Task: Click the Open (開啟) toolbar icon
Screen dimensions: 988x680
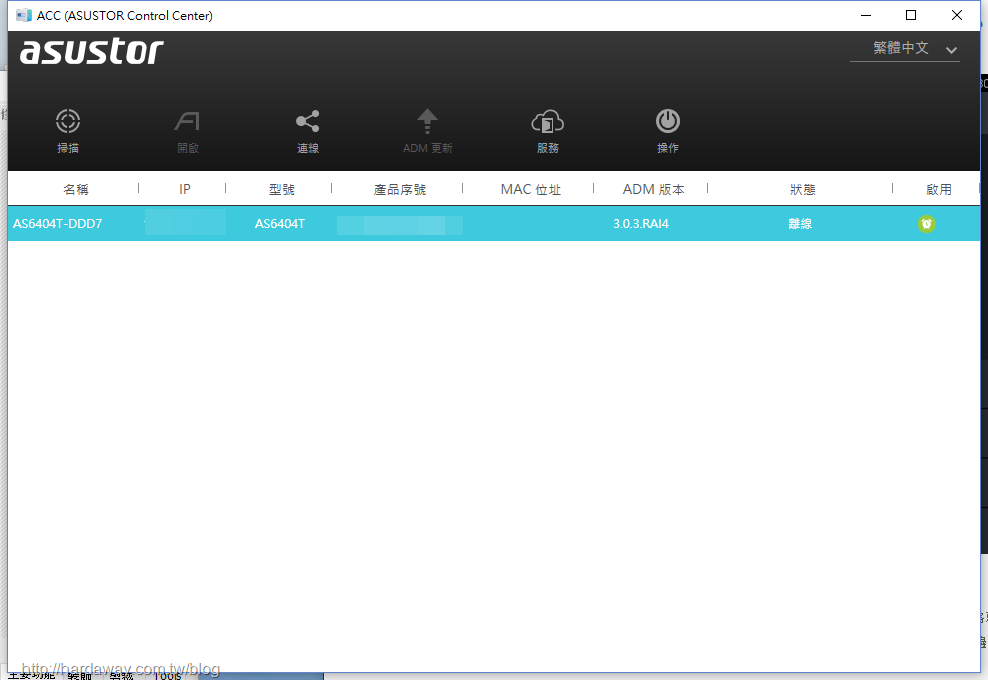Action: [x=188, y=121]
